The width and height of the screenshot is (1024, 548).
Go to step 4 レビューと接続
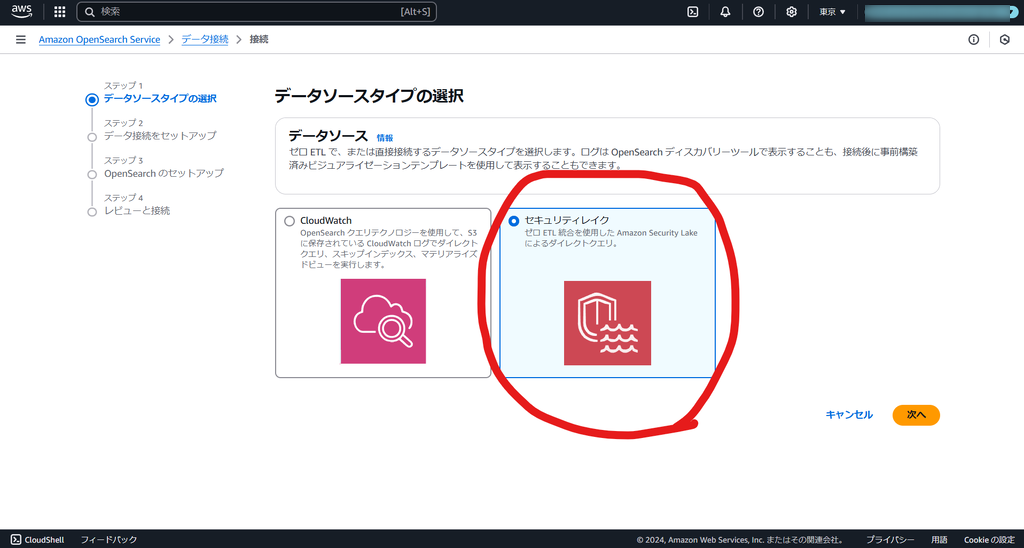coord(137,210)
